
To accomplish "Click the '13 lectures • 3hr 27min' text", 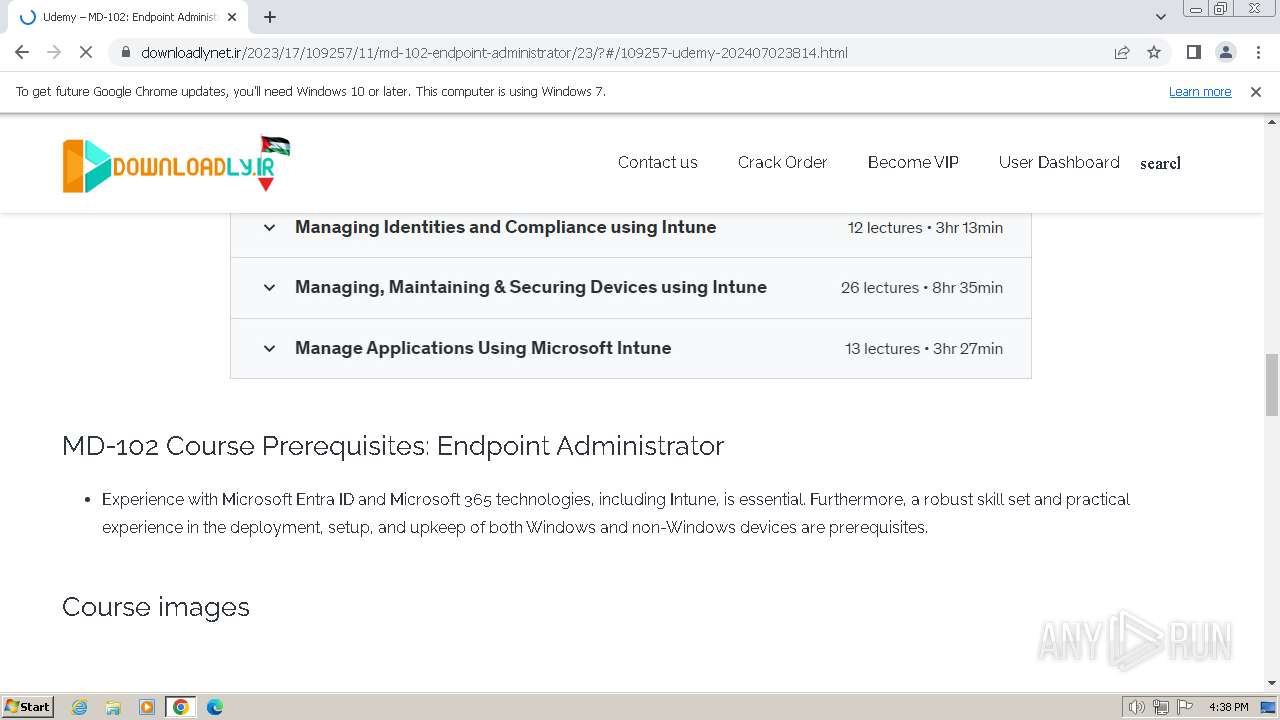I will [x=924, y=348].
